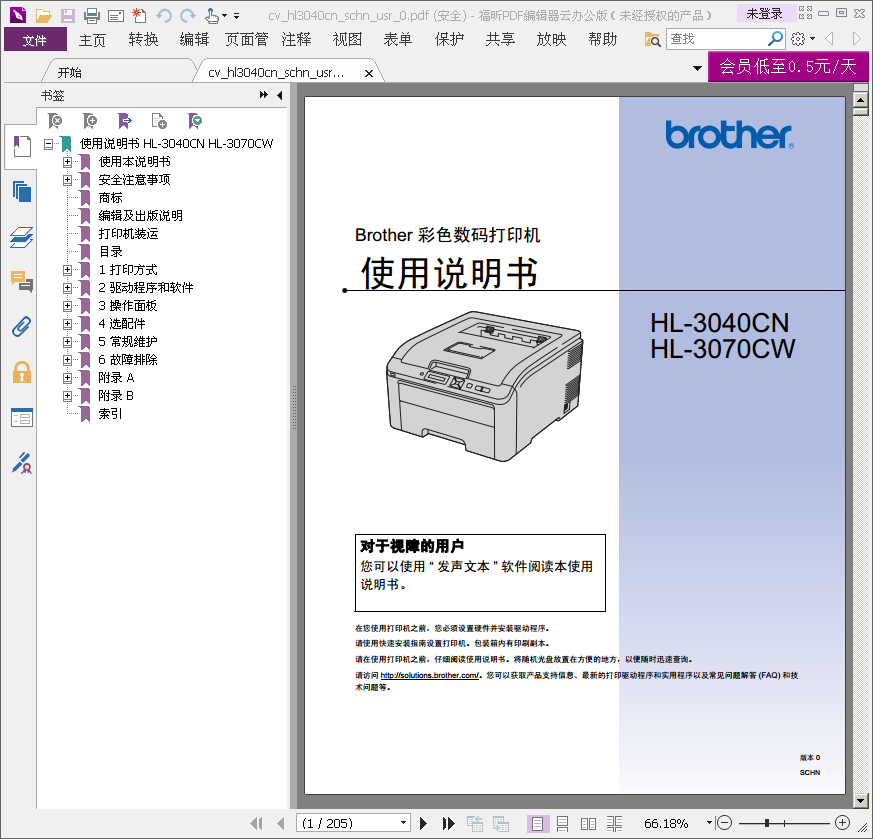Click the search magnifier icon
Image resolution: width=873 pixels, height=839 pixels.
pyautogui.click(x=776, y=38)
